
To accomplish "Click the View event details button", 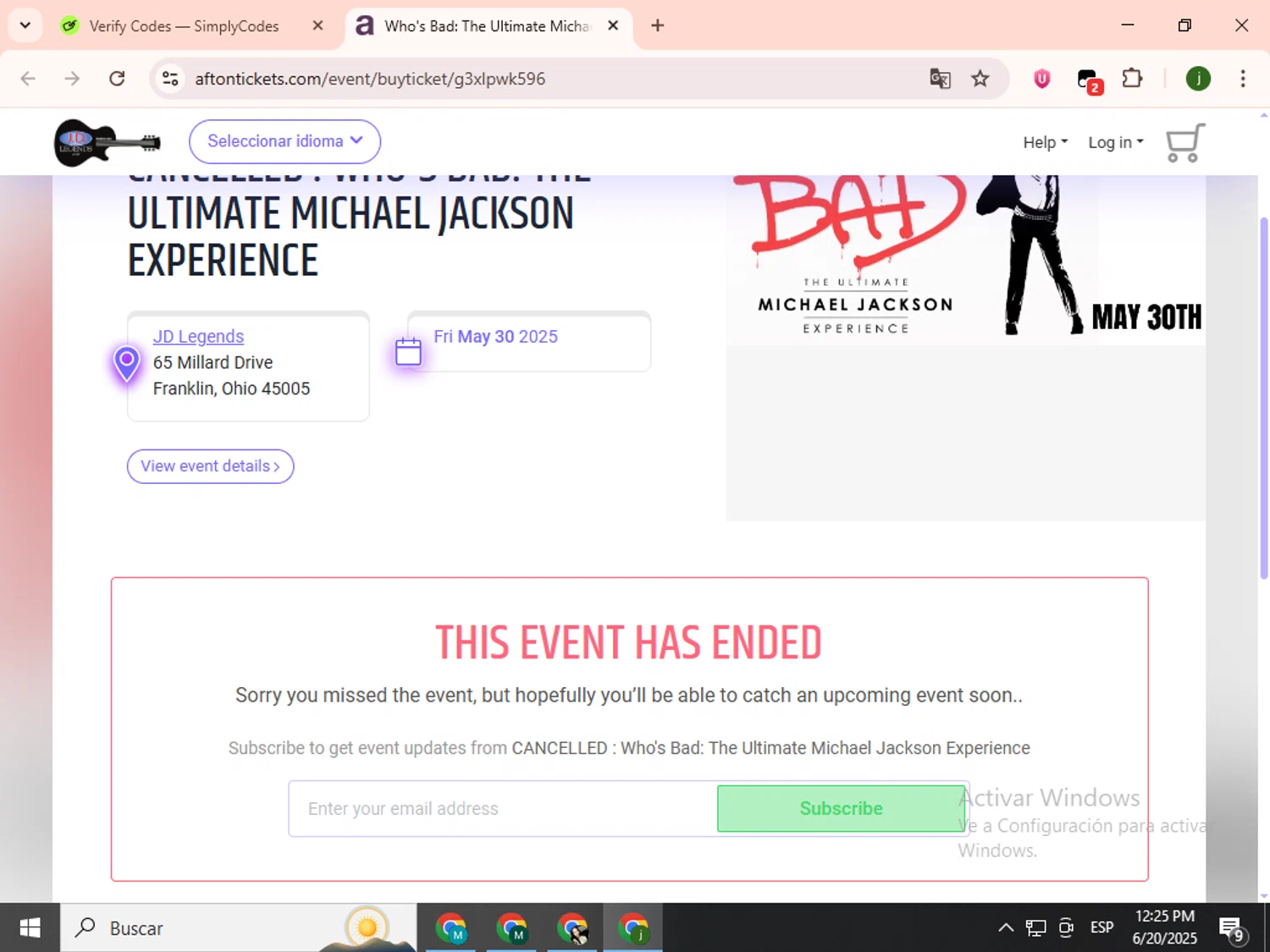I will (210, 466).
